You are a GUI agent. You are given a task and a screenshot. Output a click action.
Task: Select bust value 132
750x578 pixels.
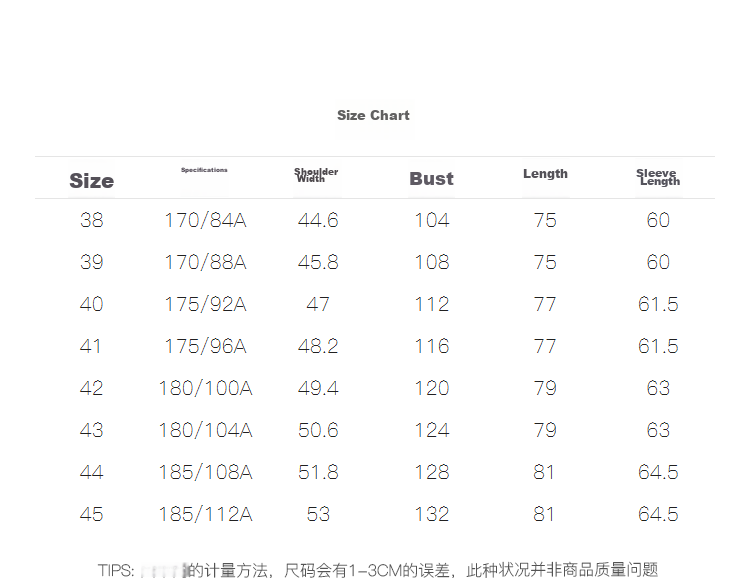432,514
